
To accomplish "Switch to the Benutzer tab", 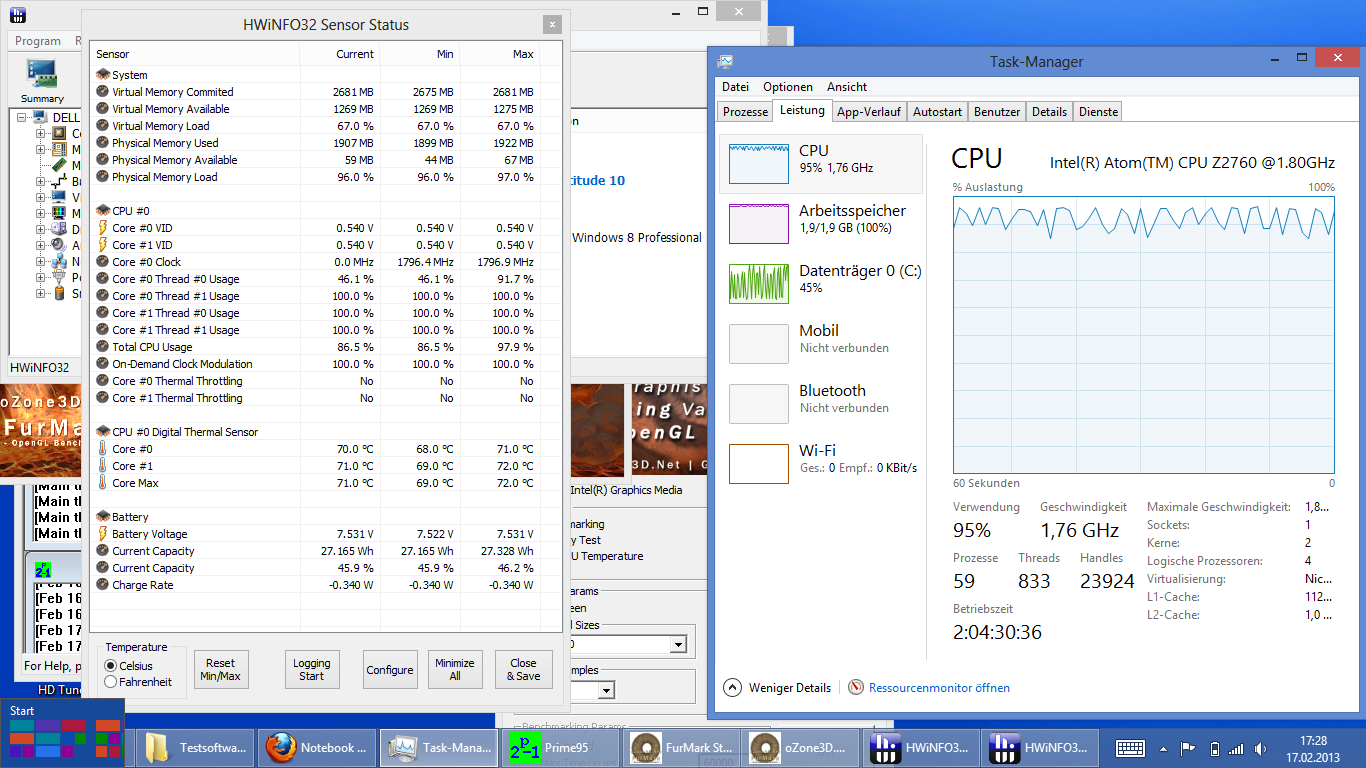I will click(997, 112).
